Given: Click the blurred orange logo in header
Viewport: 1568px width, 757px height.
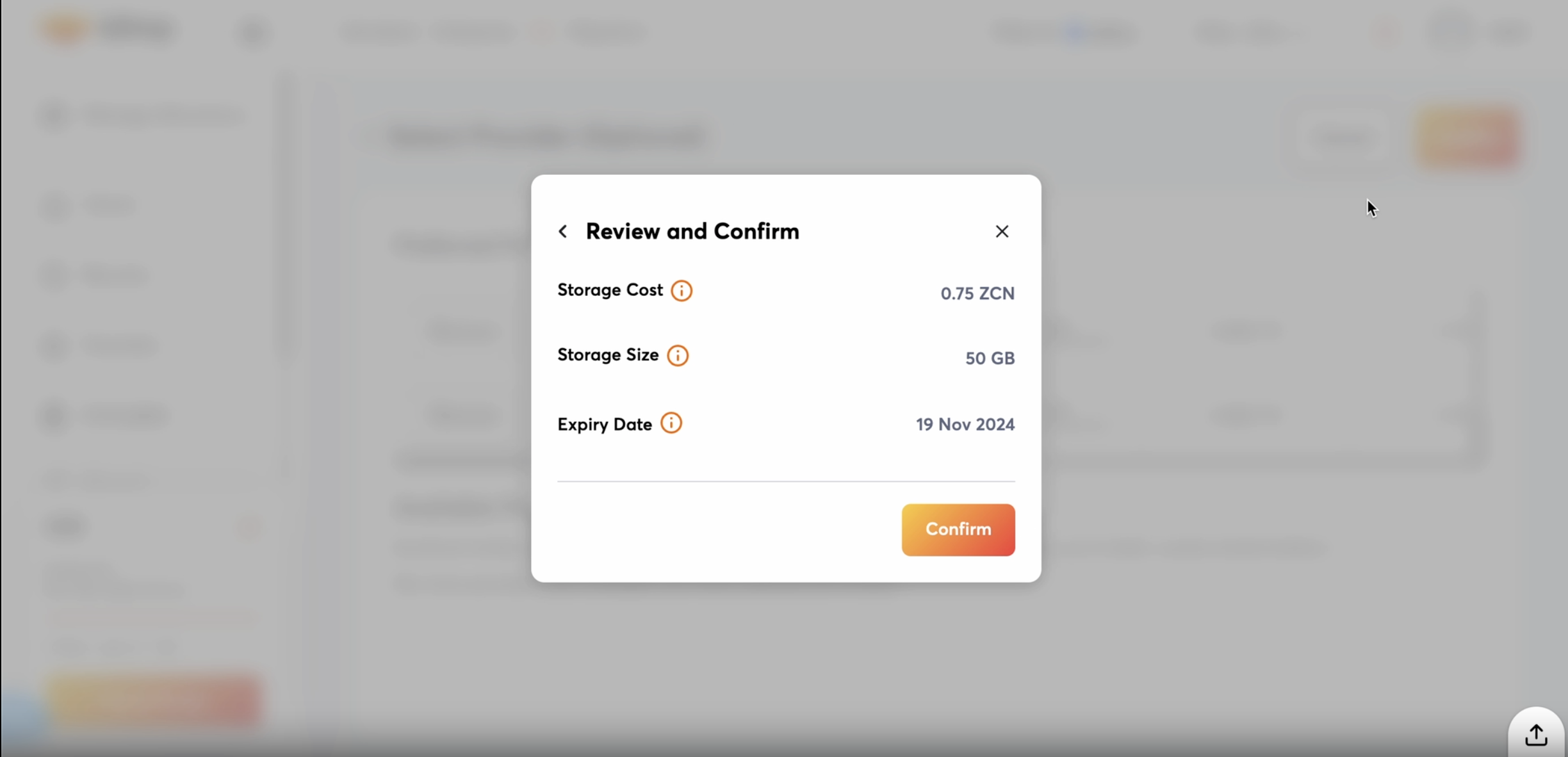Looking at the screenshot, I should tap(65, 29).
